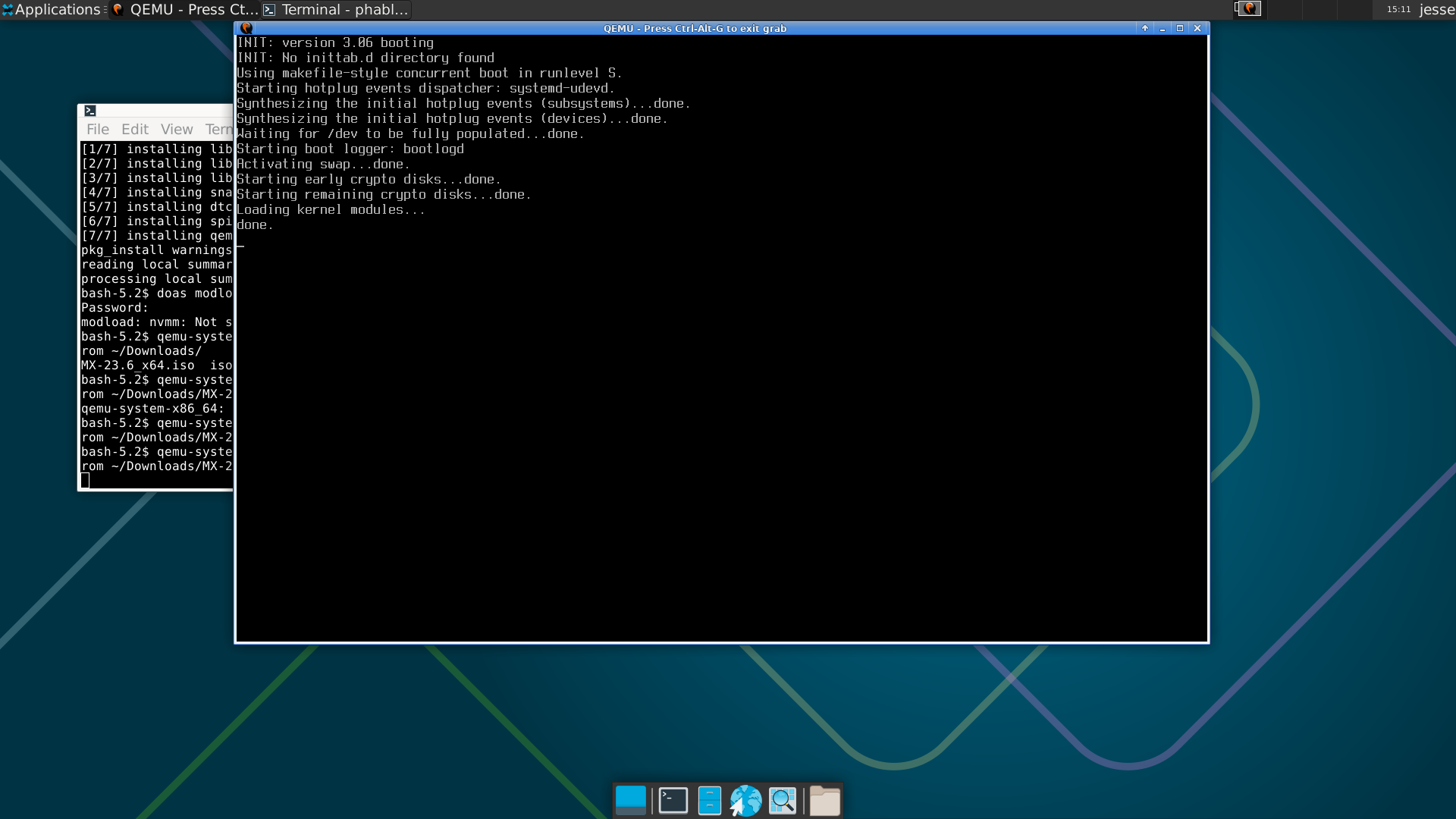The width and height of the screenshot is (1456, 819).
Task: Click Show Desktop icon in dock
Action: click(x=631, y=801)
